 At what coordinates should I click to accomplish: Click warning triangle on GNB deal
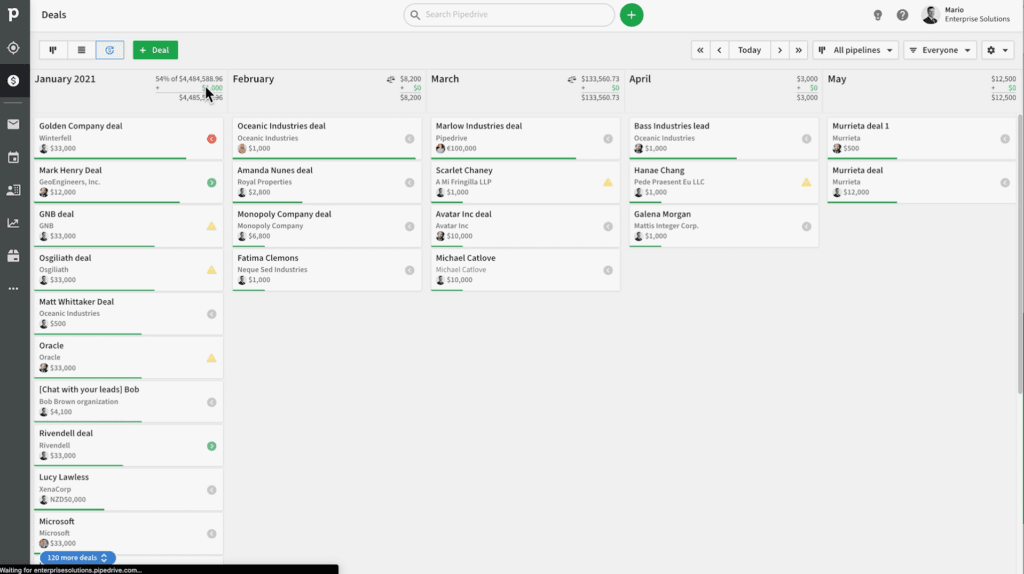212,226
